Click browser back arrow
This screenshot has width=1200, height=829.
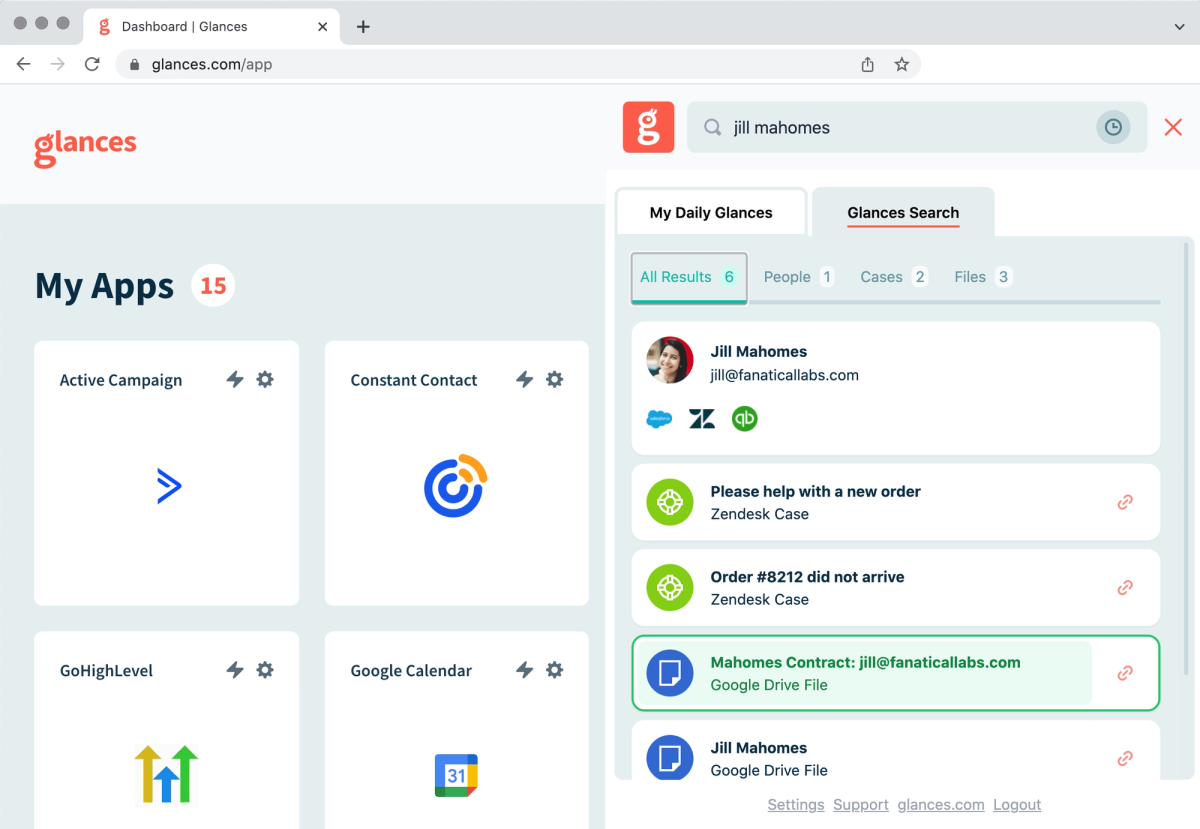click(24, 64)
